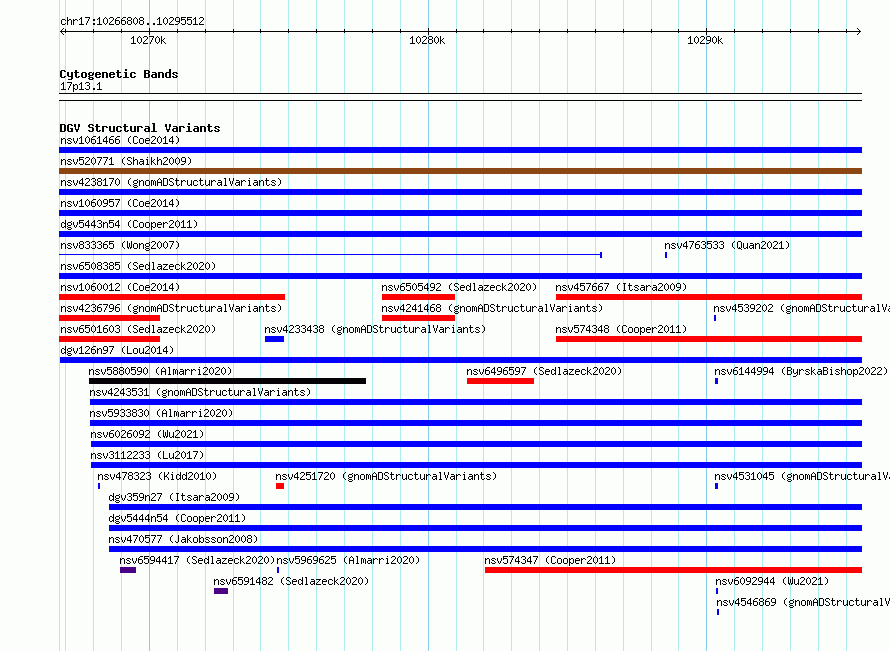Open dgv126n97 (Lou2014) label
Screen dimensions: 890x651
coord(117,350)
